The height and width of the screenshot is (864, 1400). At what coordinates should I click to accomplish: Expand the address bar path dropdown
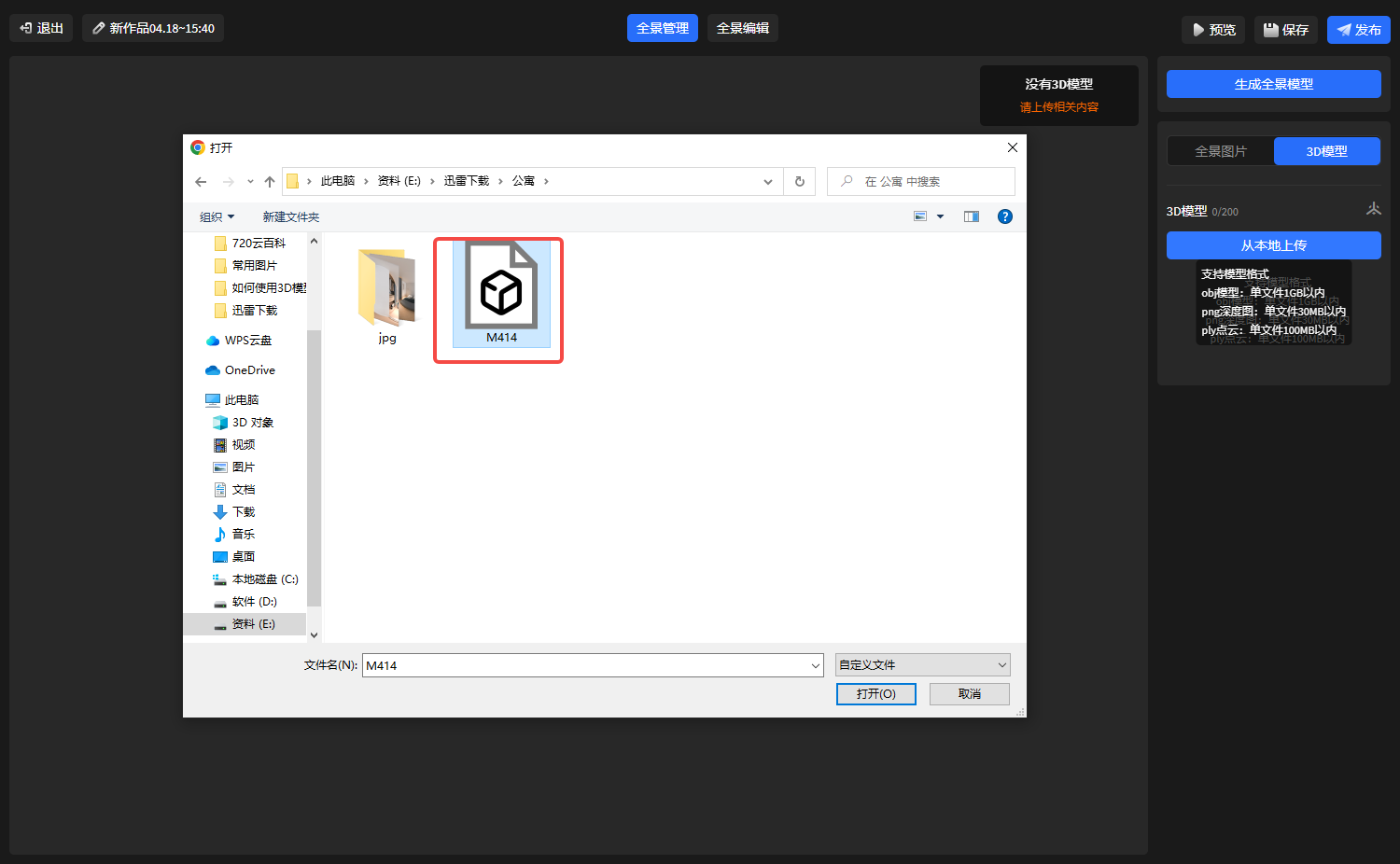(768, 182)
